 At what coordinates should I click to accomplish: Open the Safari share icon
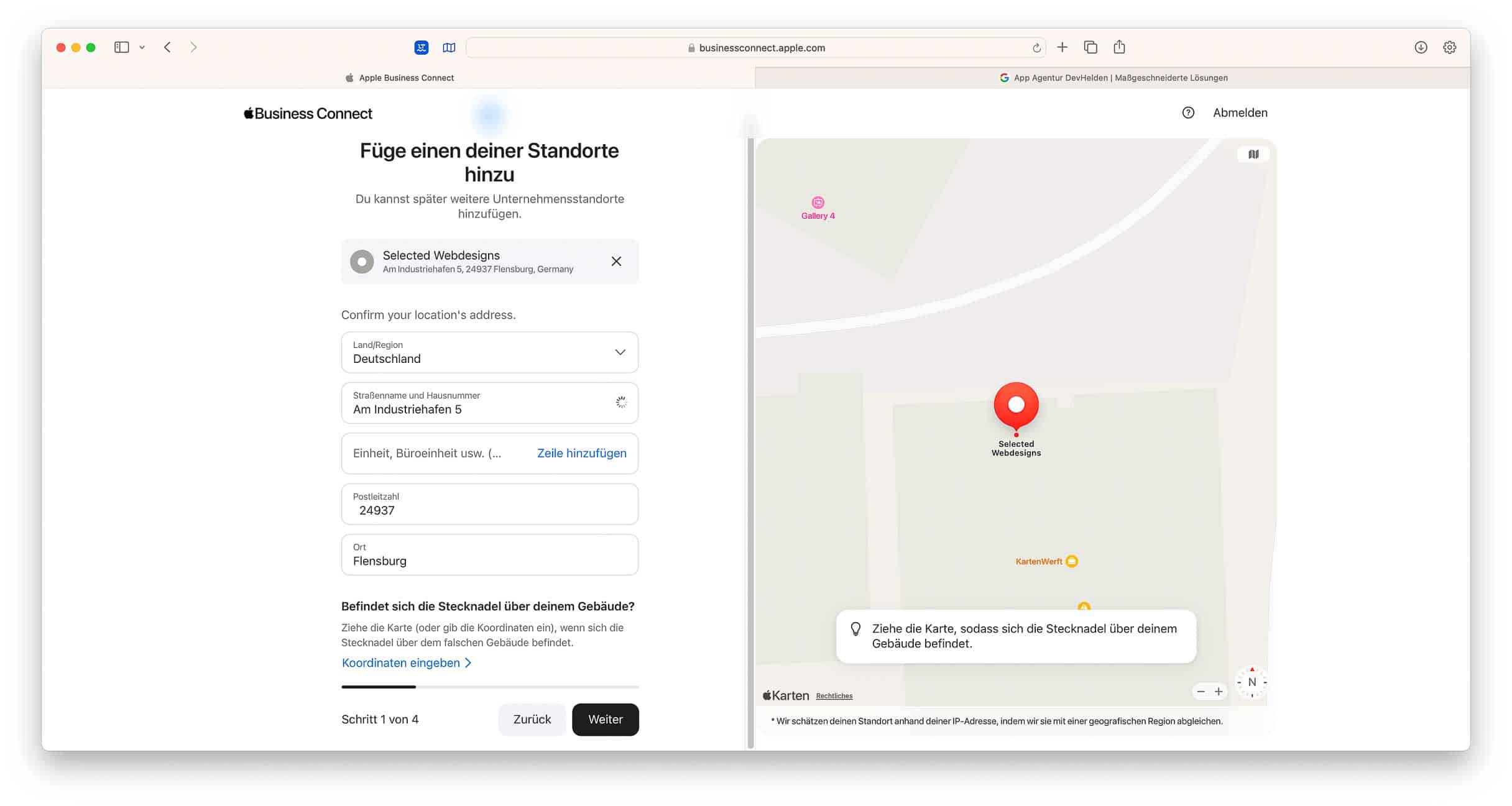point(1119,47)
